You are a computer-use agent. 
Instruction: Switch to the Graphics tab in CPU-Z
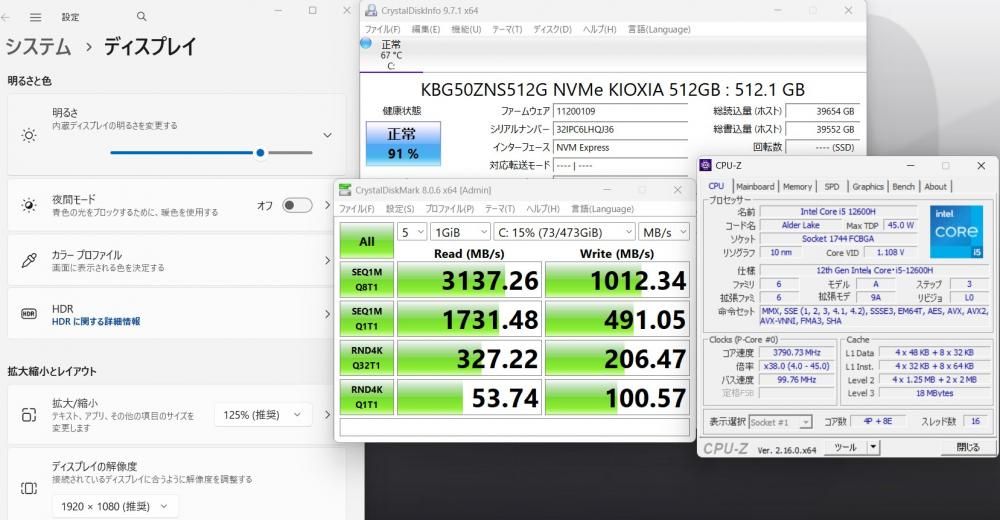[x=867, y=186]
